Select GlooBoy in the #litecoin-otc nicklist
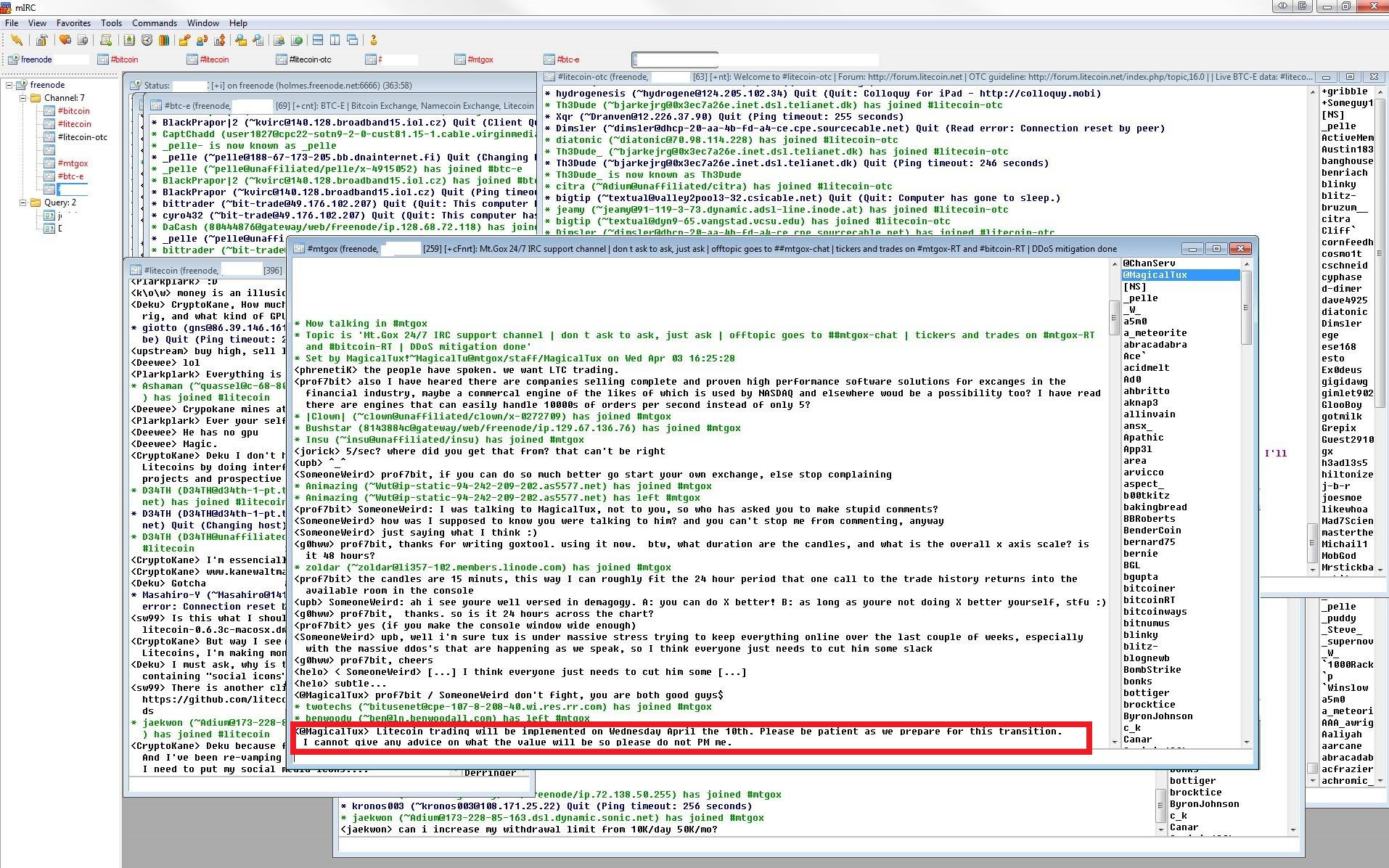Image resolution: width=1389 pixels, height=868 pixels. point(1342,405)
